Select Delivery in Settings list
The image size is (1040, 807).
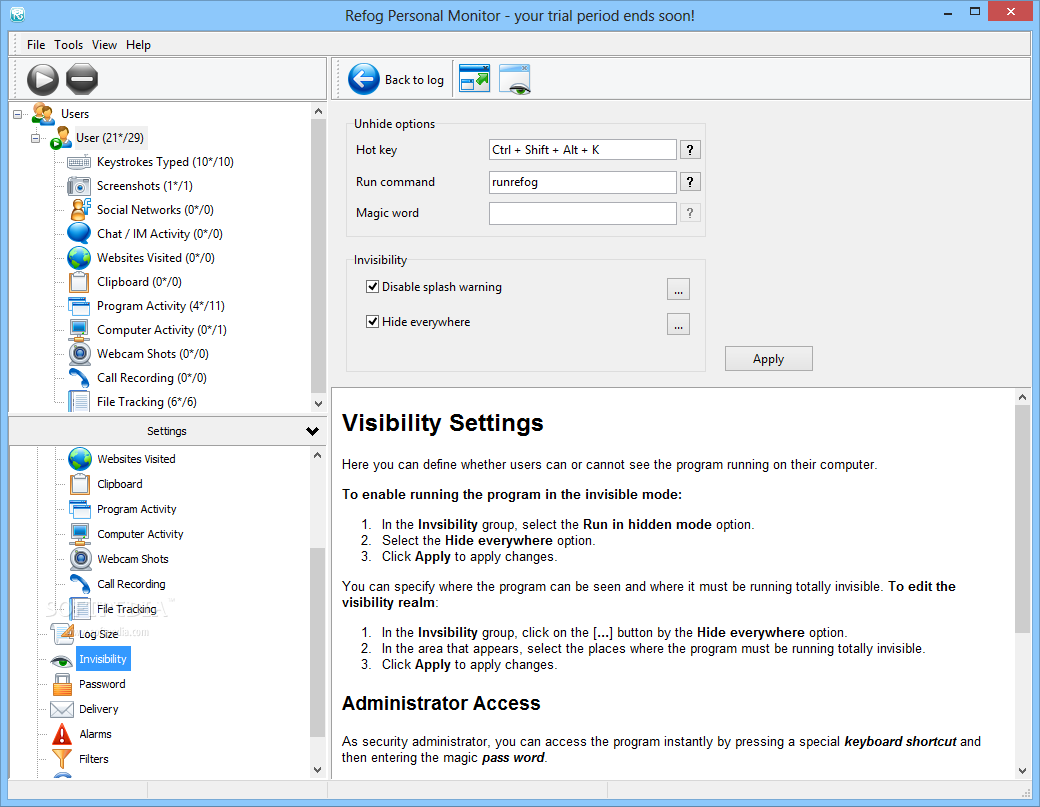[99, 710]
